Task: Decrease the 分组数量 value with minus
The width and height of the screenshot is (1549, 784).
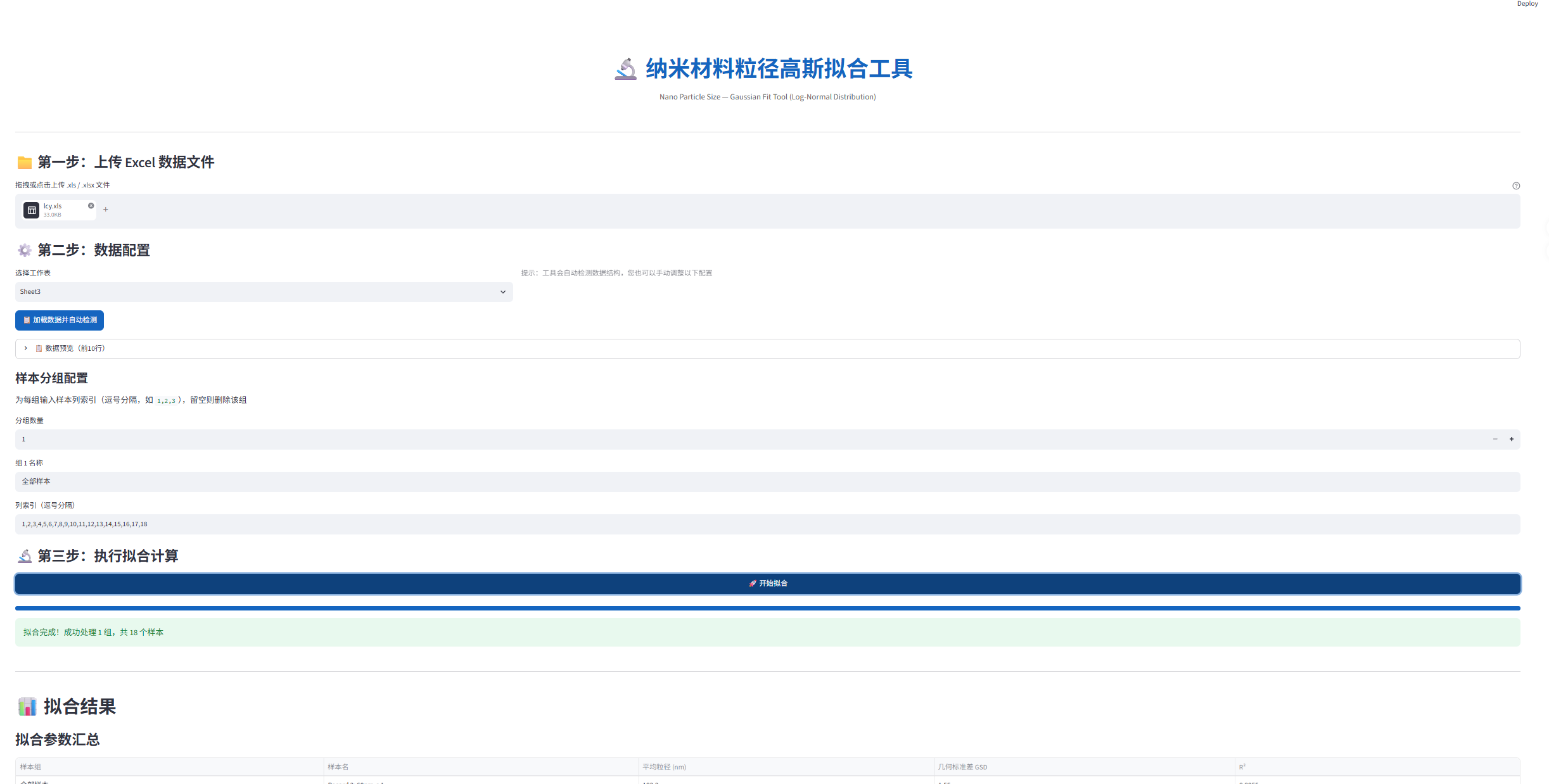Action: coord(1495,439)
